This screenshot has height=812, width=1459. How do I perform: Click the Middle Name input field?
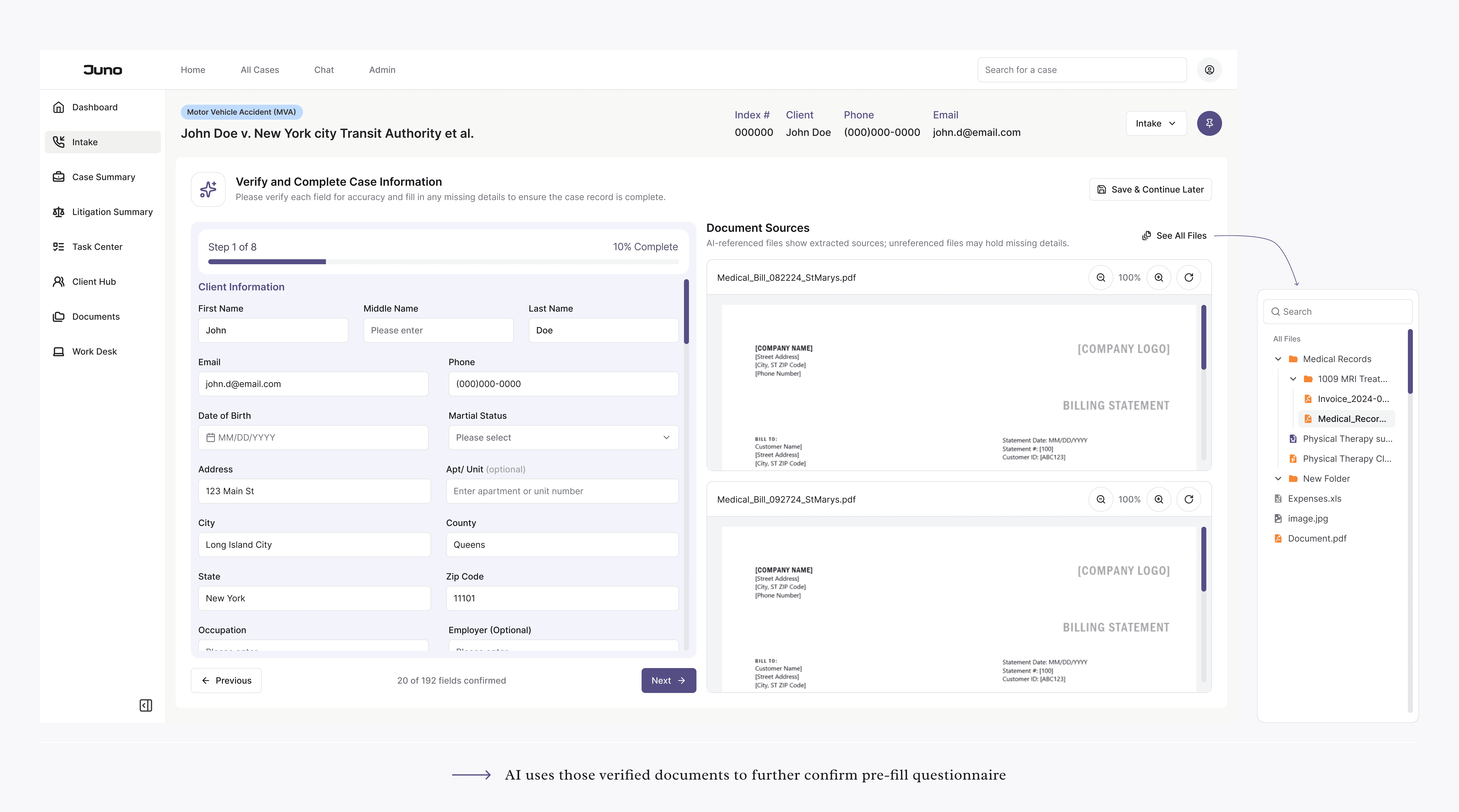438,330
